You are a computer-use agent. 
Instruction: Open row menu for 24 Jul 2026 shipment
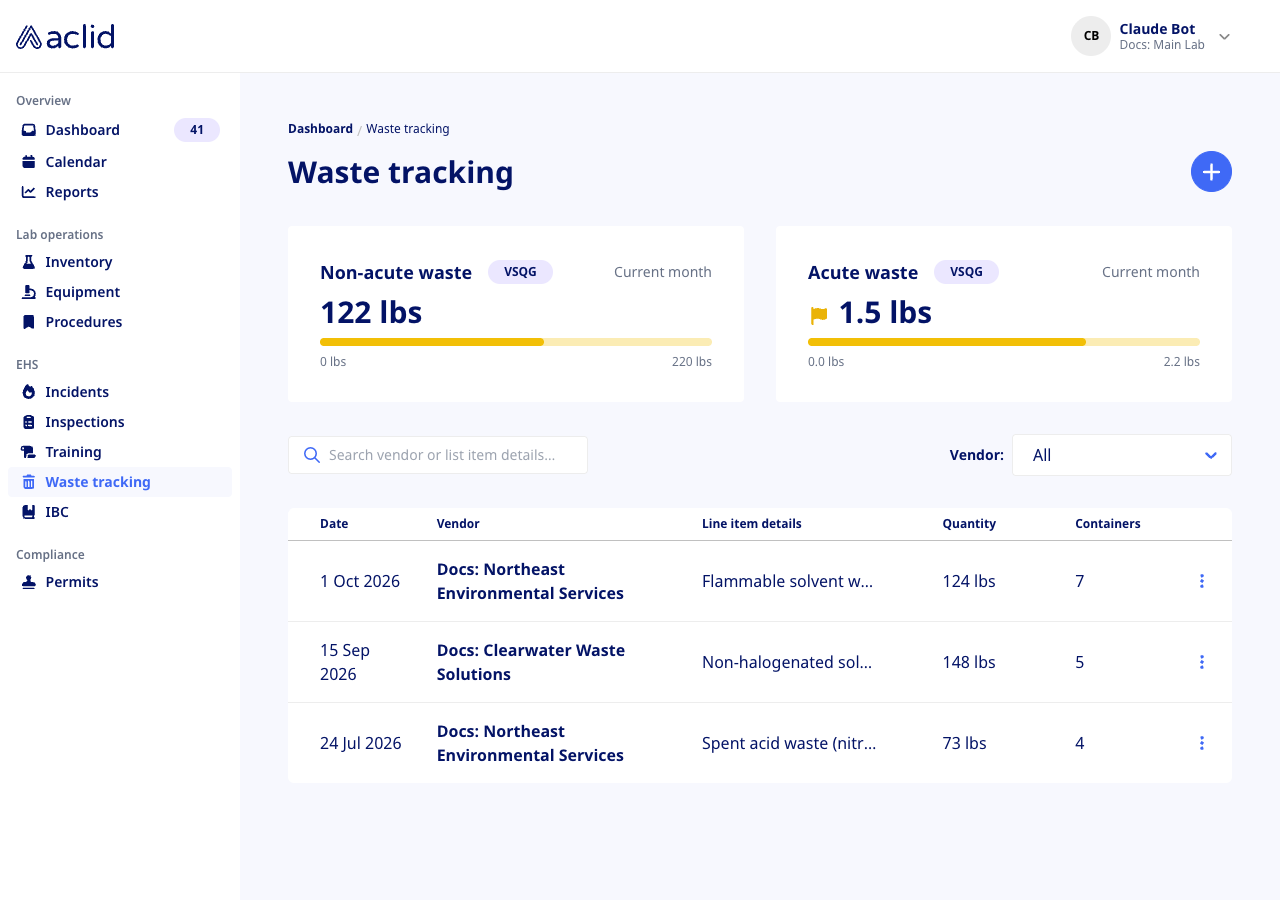1201,743
